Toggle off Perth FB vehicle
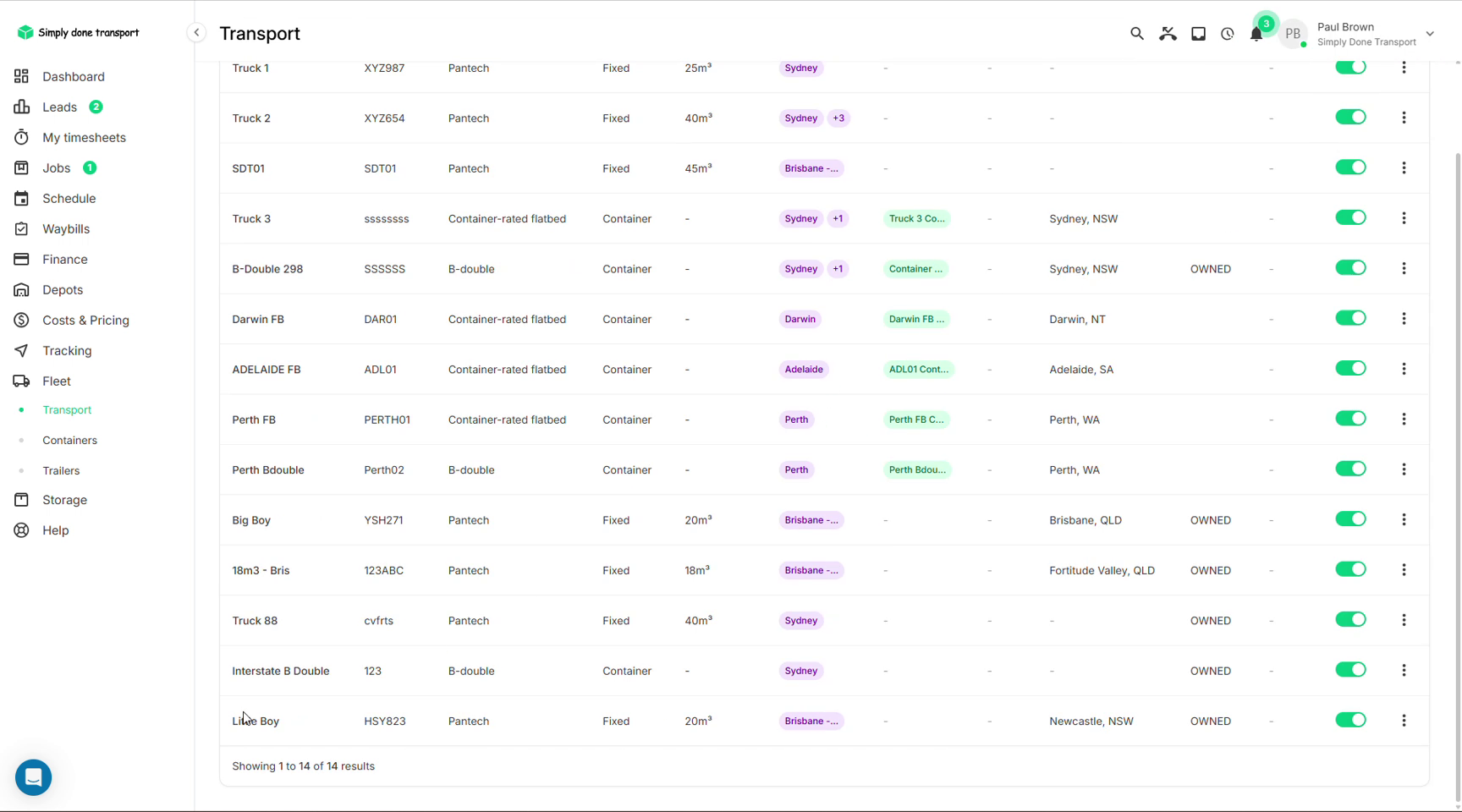The width and height of the screenshot is (1462, 812). point(1350,419)
